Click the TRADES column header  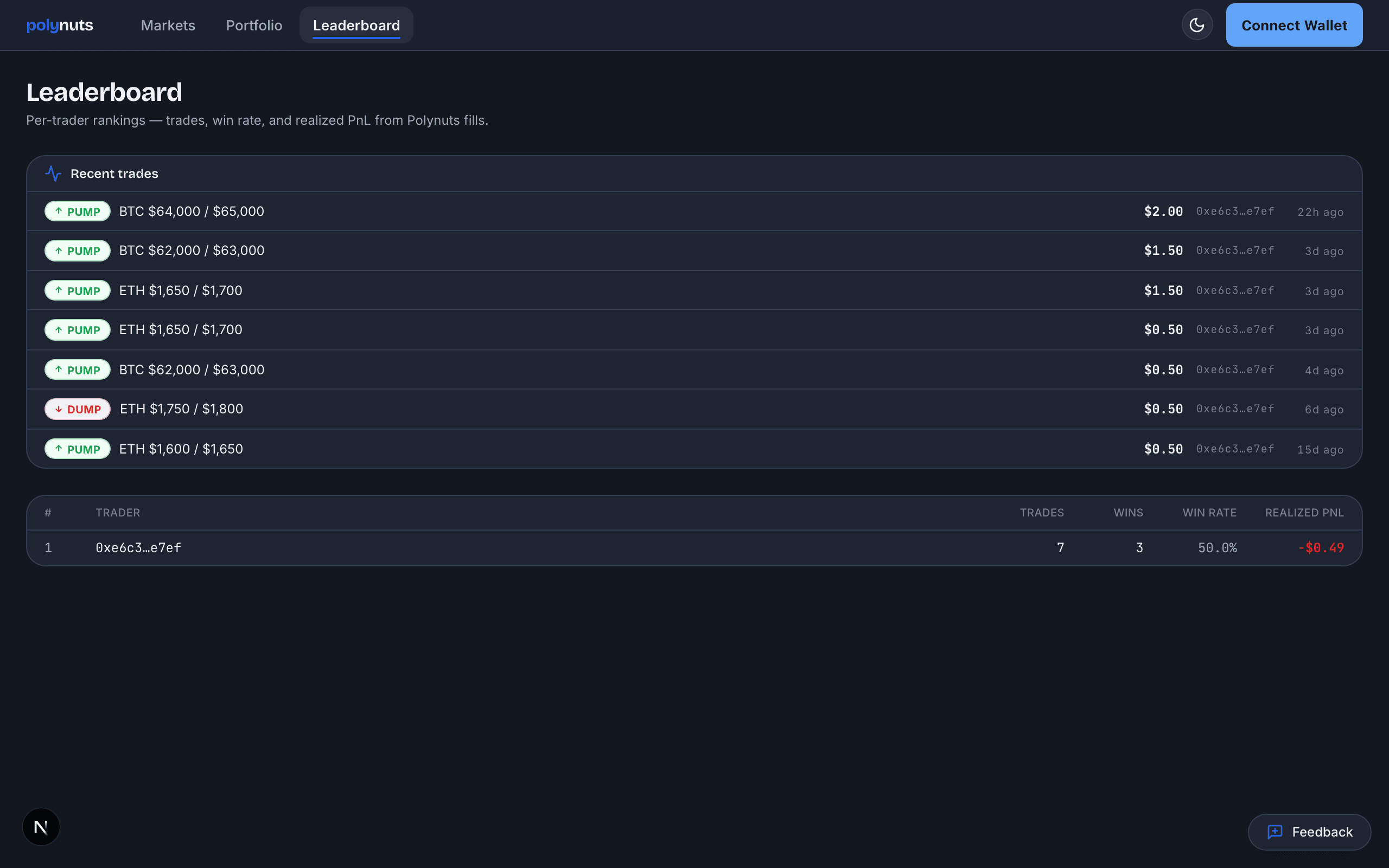1042,513
